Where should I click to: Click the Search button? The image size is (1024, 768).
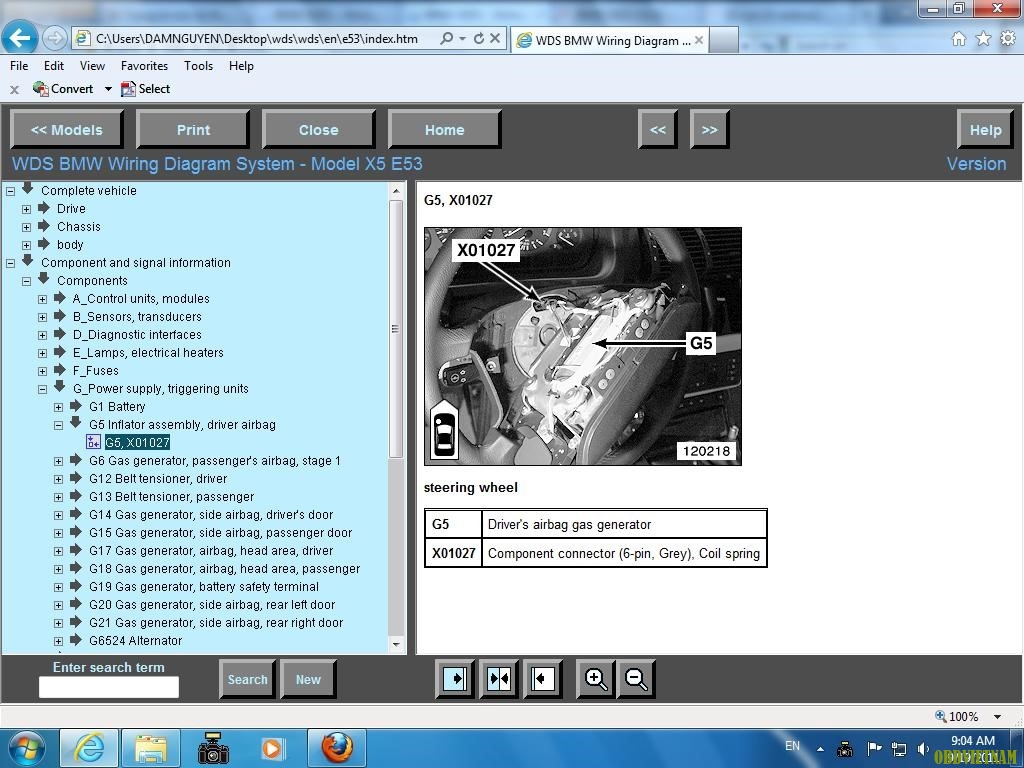coord(248,679)
